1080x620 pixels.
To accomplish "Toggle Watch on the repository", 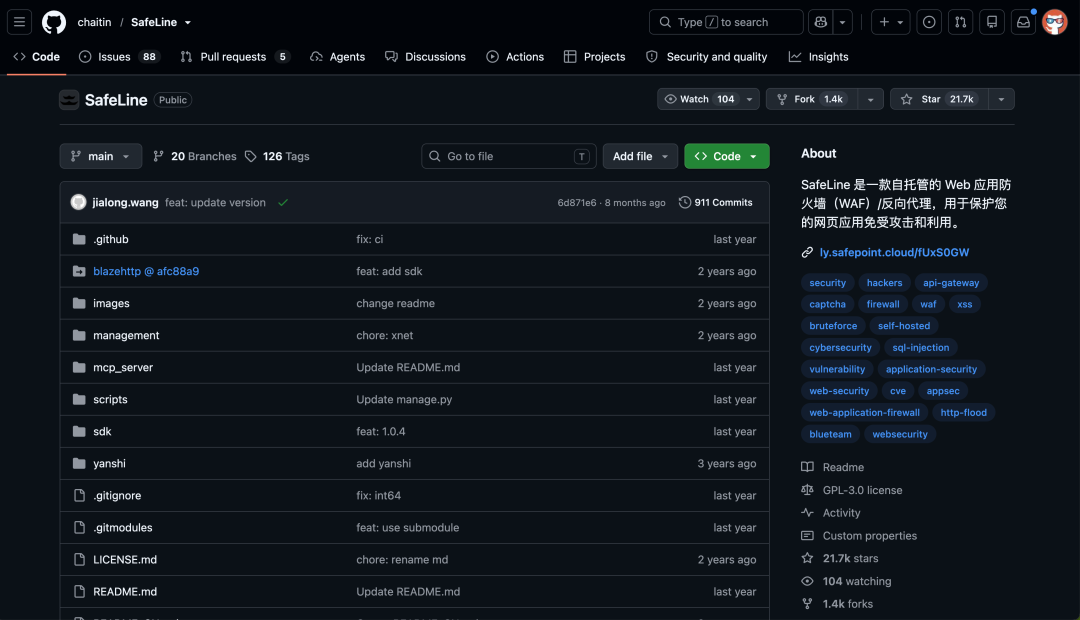I will click(700, 99).
